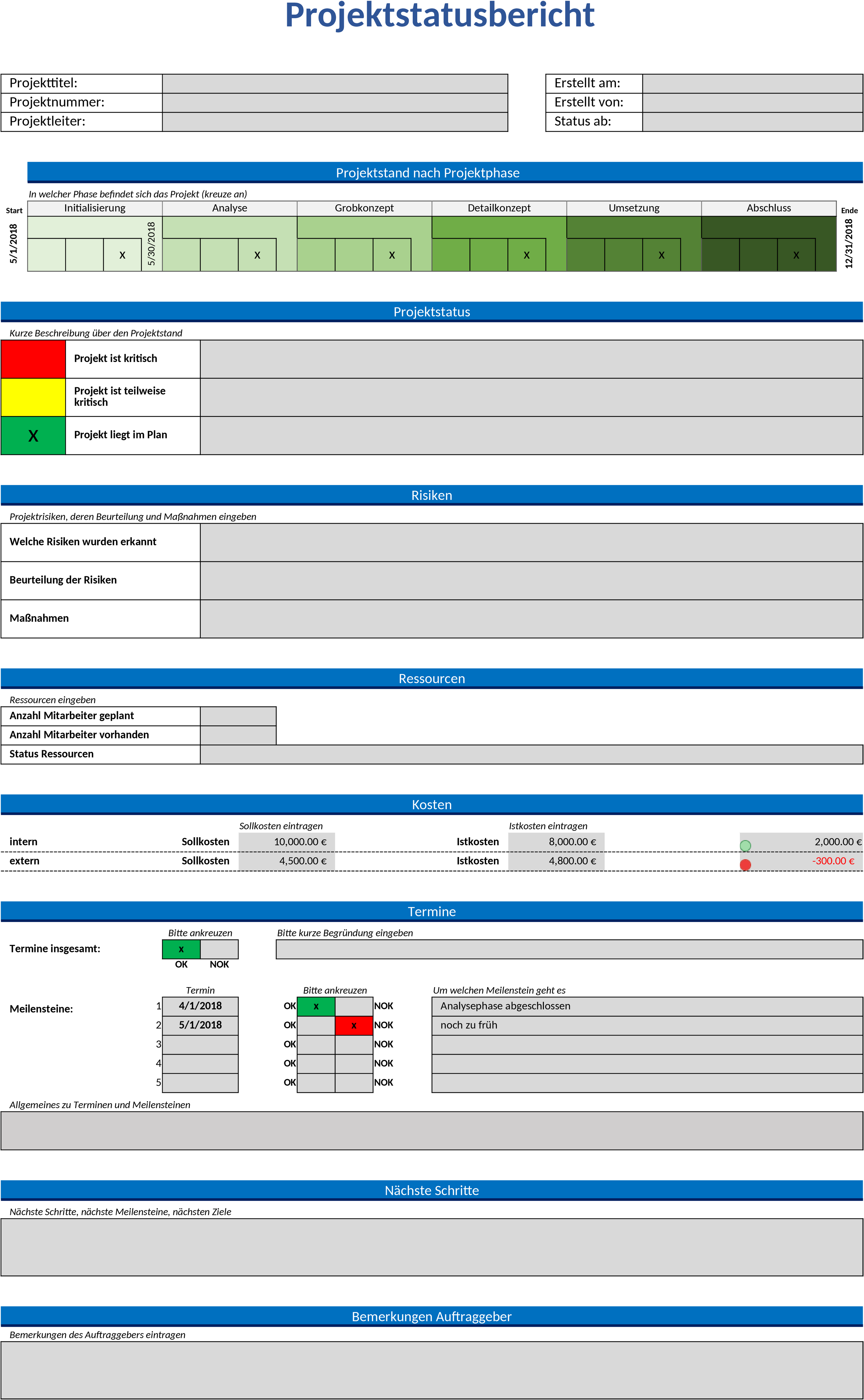
Task: Click the Bemerkungen Auftraggeber text box
Action: tap(432, 1370)
